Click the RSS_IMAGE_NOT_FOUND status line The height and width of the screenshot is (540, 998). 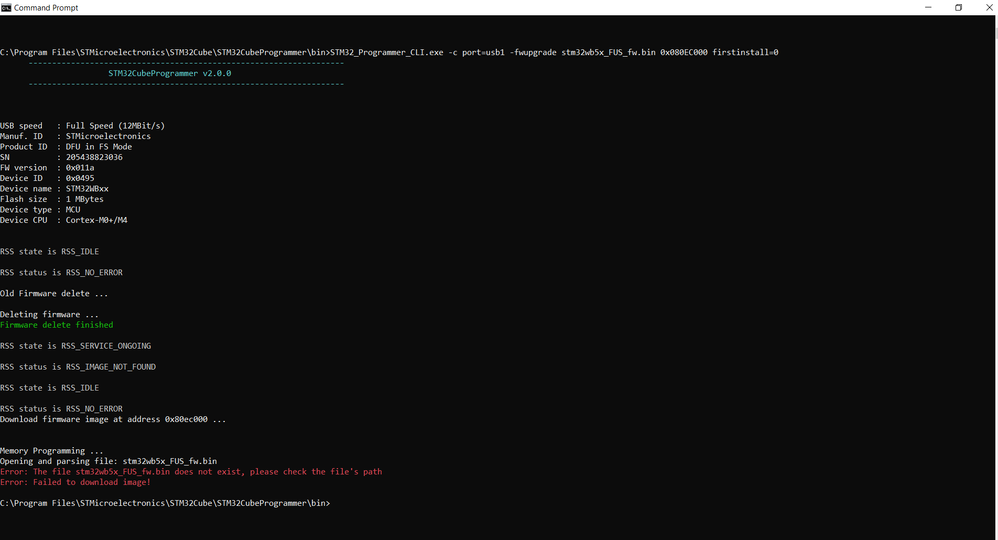[78, 367]
